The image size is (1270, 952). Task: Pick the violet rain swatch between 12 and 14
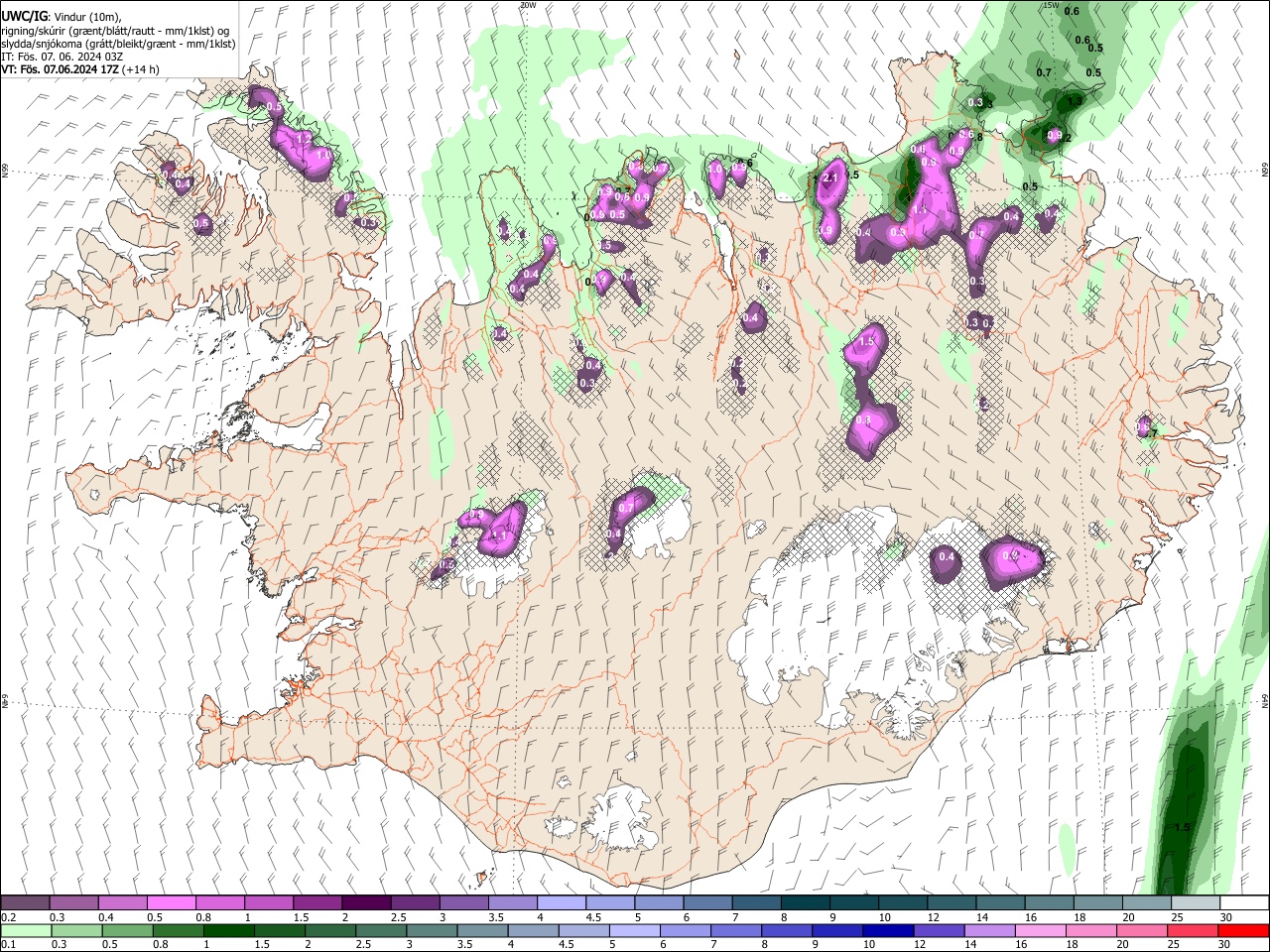(x=939, y=930)
